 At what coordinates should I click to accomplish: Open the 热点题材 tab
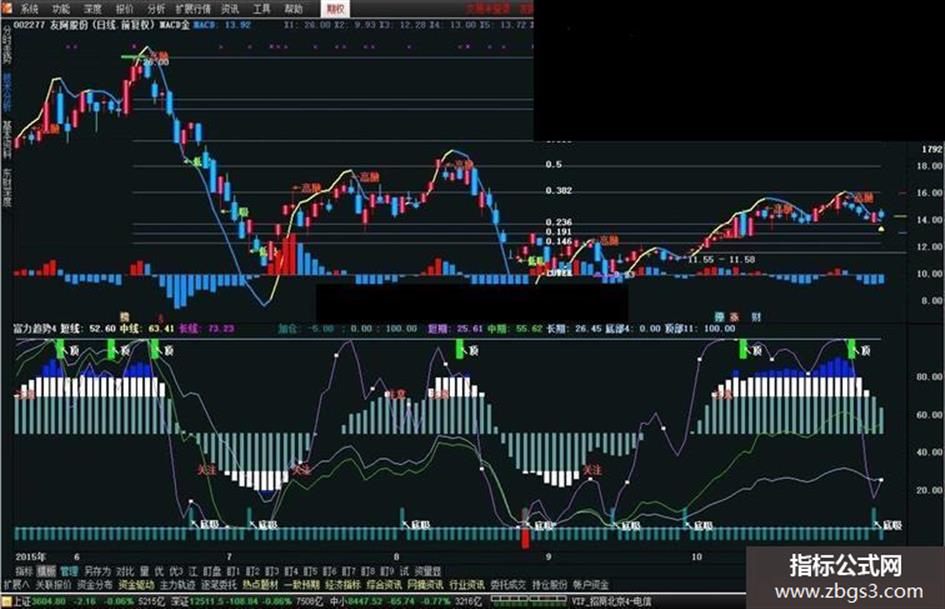260,584
